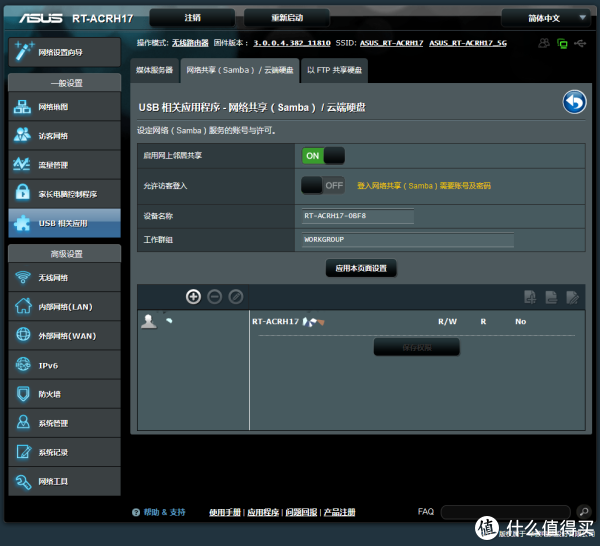Open IPv6 settings page
This screenshot has width=600, height=546.
(x=64, y=365)
